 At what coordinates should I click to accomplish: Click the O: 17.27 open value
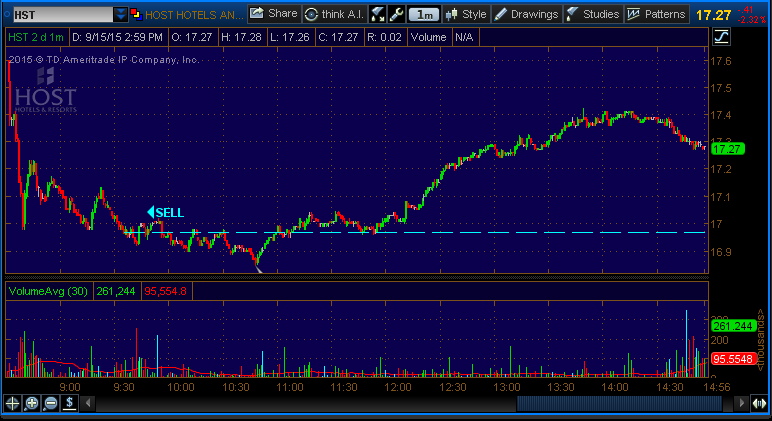tap(192, 37)
